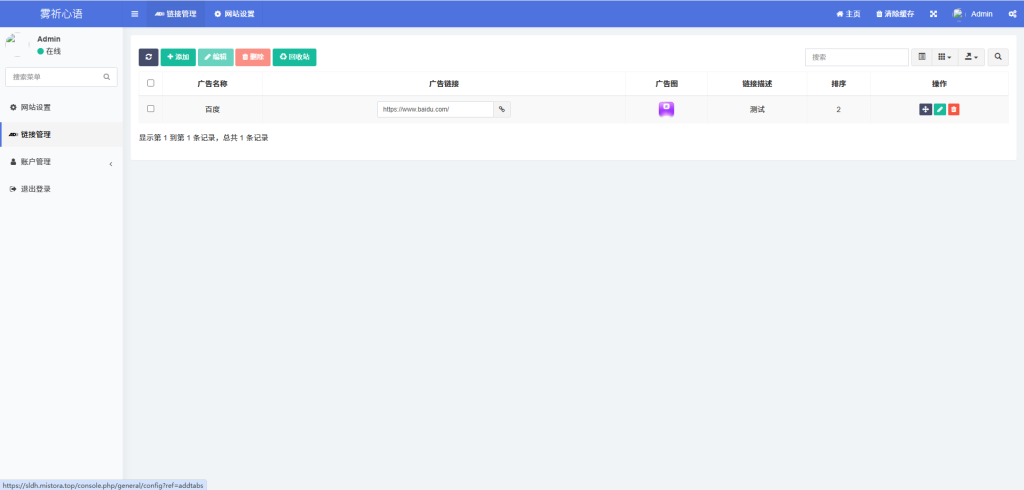The image size is (1024, 490).
Task: Click the green edit pencil icon in the 百度 row
Action: (940, 109)
